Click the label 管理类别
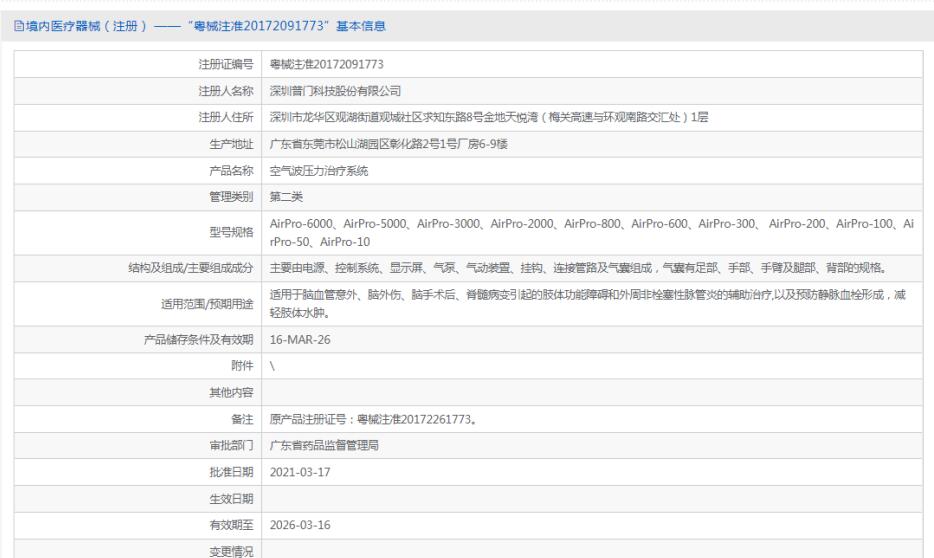934x558 pixels. [x=231, y=197]
